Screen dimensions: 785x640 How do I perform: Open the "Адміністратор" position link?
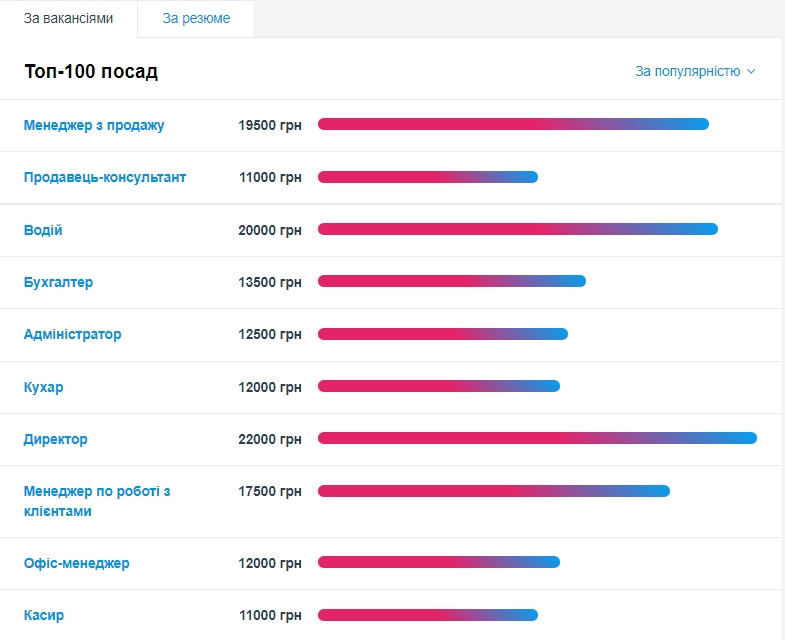72,334
